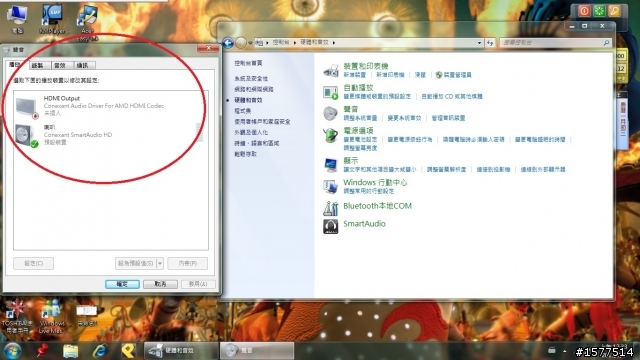This screenshot has height=360, width=640.
Task: Open Windows Live Messenger desktop shortcut
Action: pyautogui.click(x=52, y=317)
